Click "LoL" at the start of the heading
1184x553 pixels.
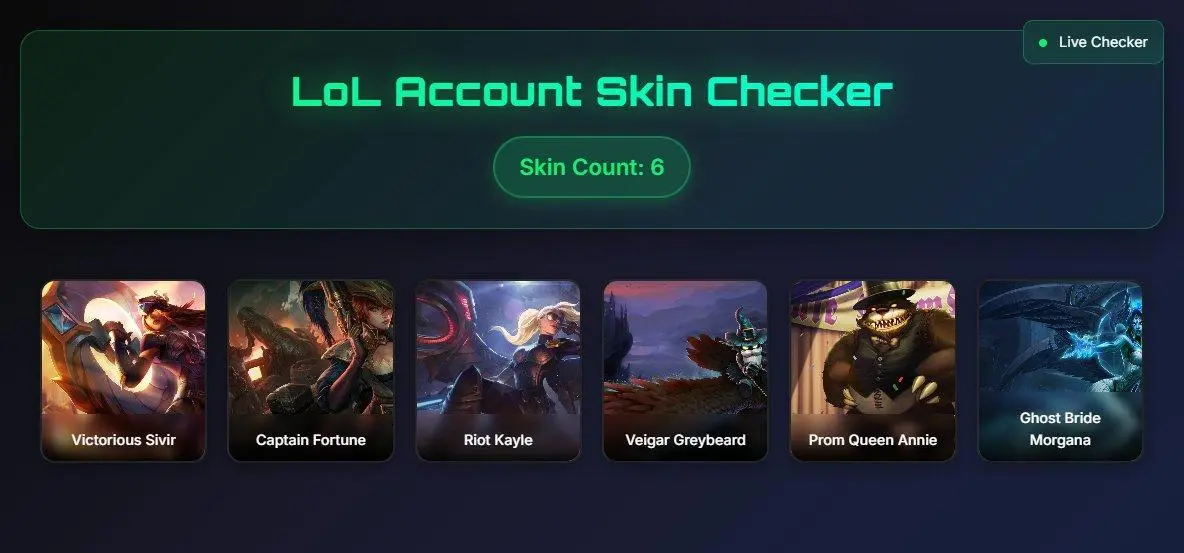[x=336, y=91]
